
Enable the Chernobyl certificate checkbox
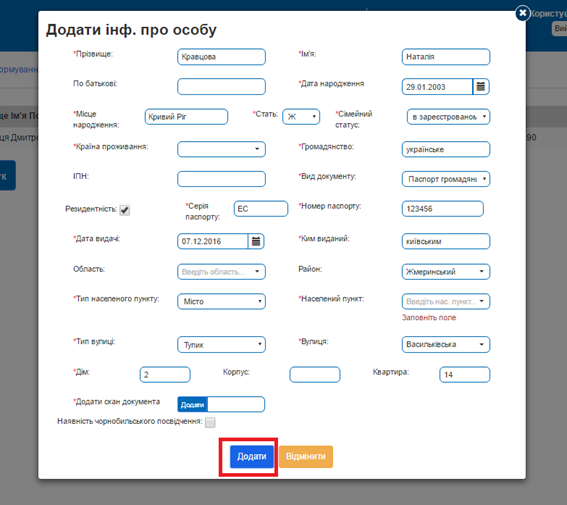point(210,422)
